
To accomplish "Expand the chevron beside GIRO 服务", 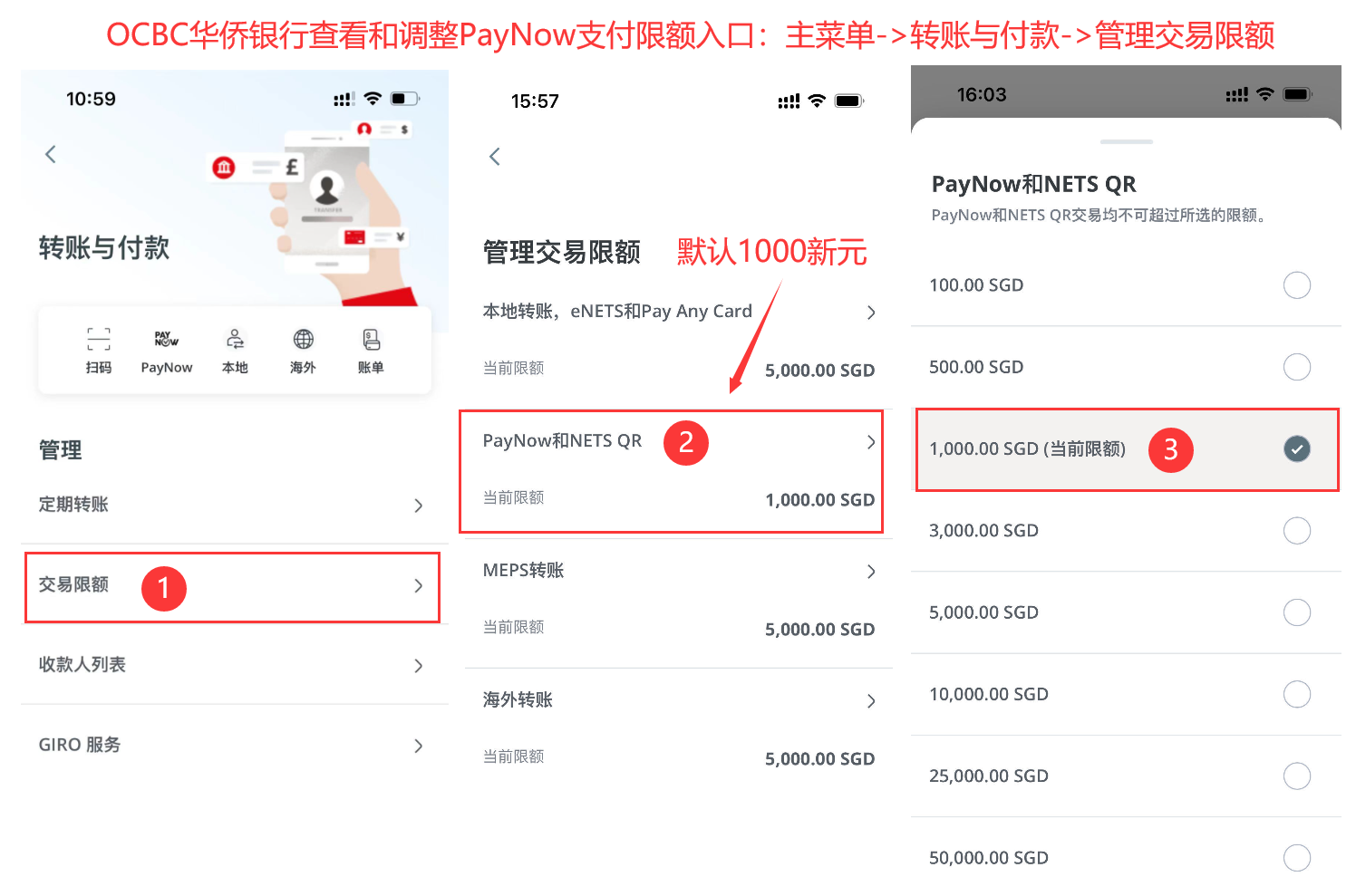I will click(419, 746).
